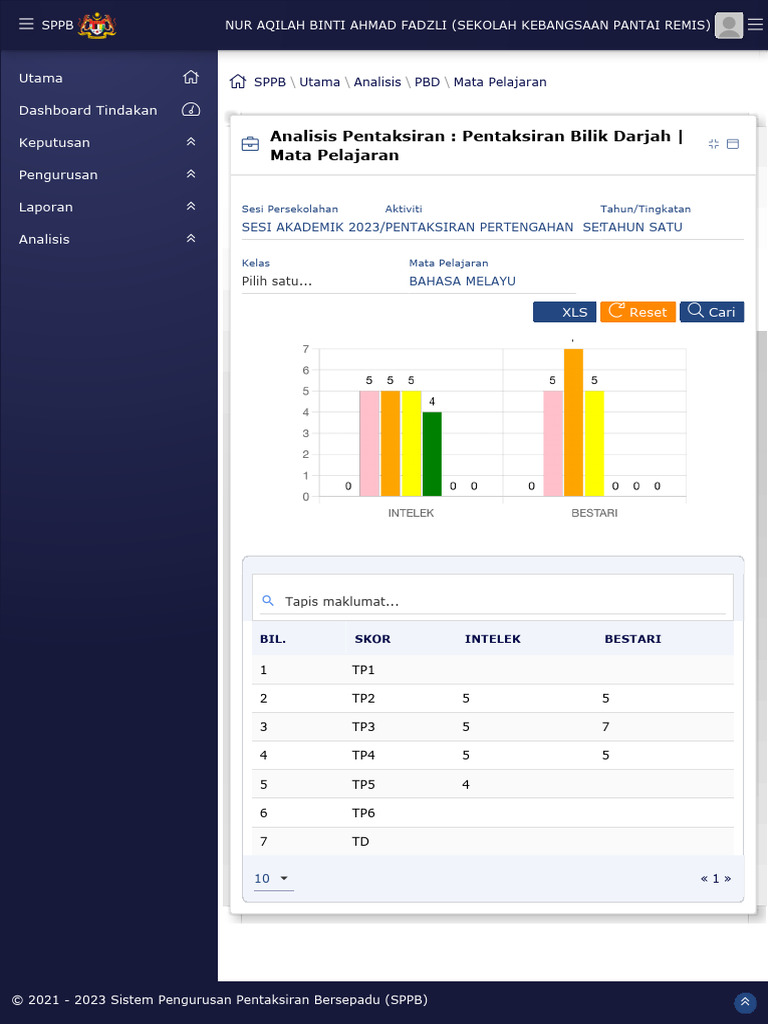Viewport: 768px width, 1024px height.
Task: Open the Mata Pelajaran Bahasa Melayu dropdown
Action: [492, 281]
